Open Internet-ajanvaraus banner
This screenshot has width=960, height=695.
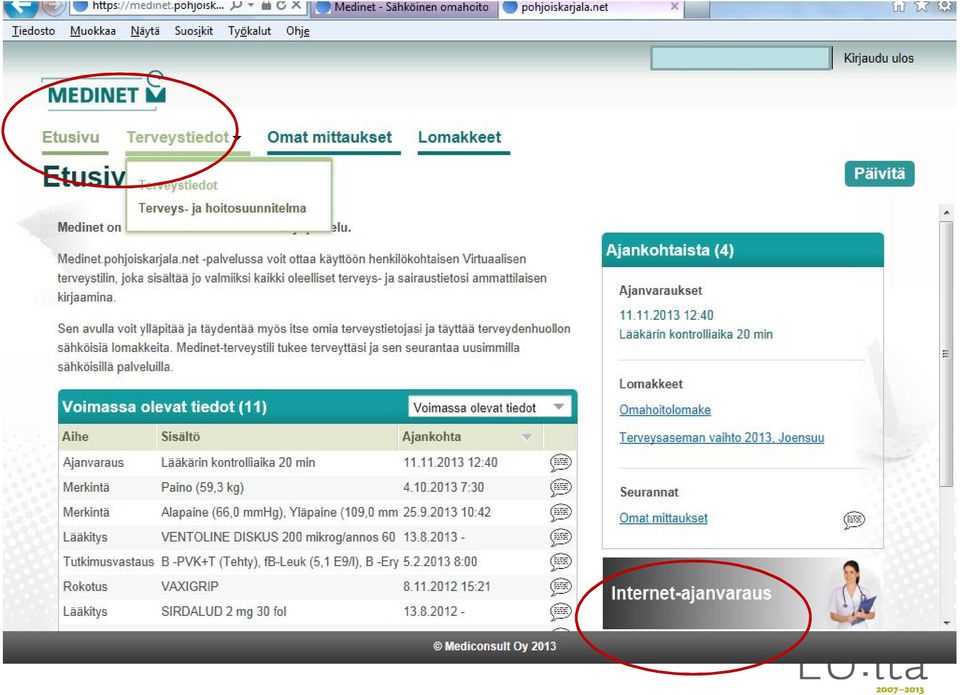pyautogui.click(x=741, y=593)
